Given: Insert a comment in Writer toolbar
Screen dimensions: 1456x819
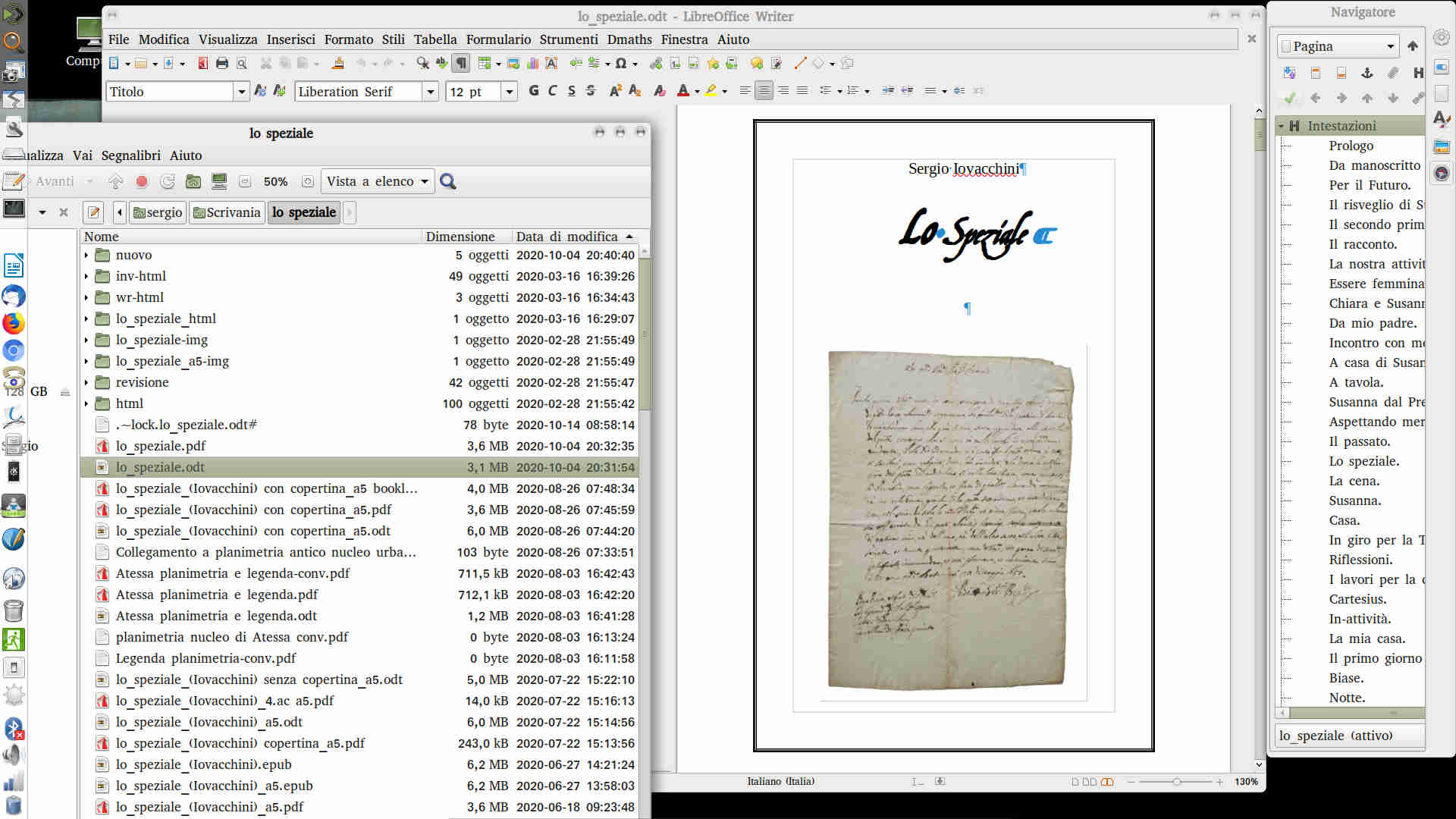Looking at the screenshot, I should tap(756, 64).
